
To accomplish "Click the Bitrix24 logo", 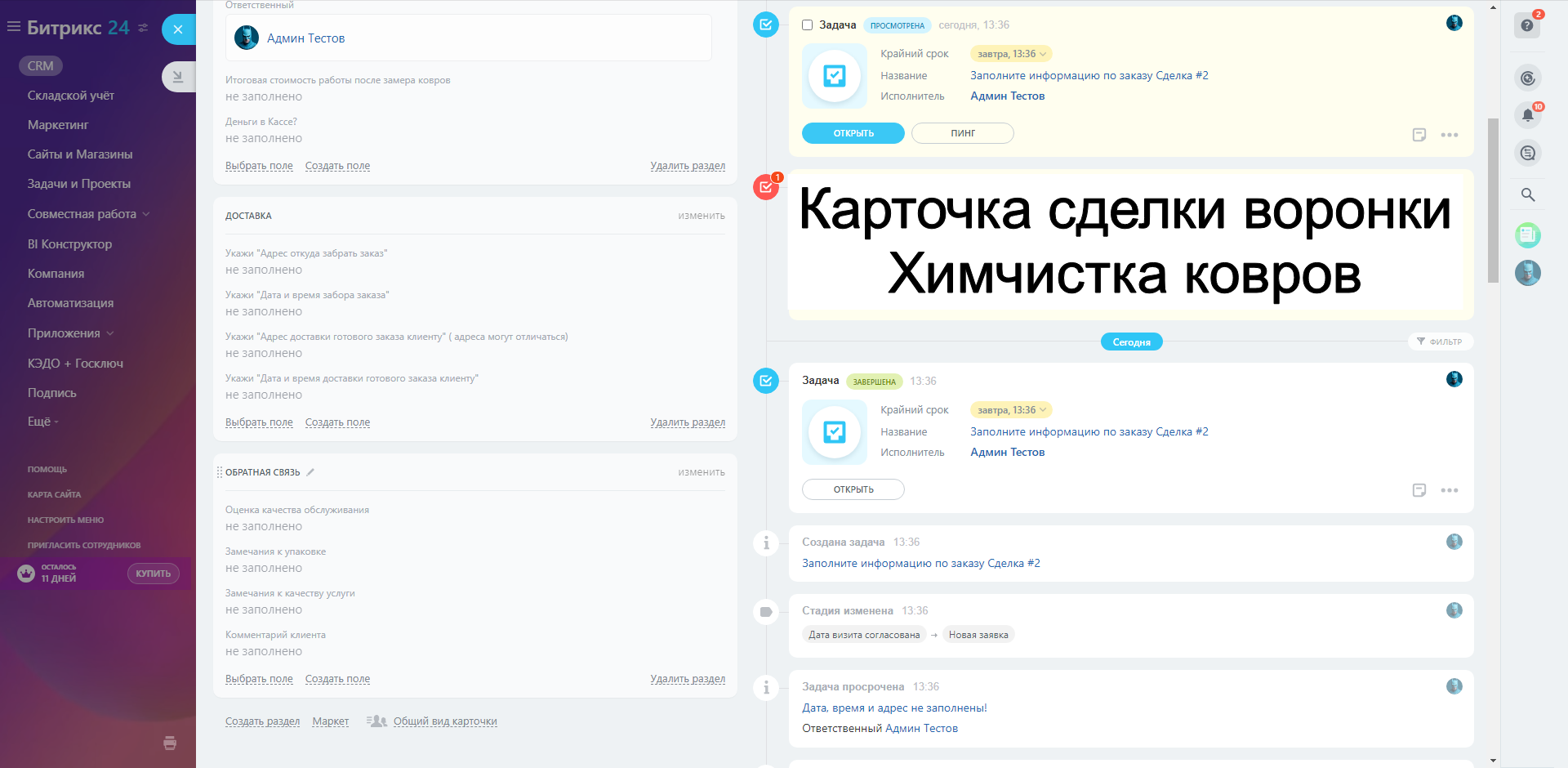I will point(78,28).
